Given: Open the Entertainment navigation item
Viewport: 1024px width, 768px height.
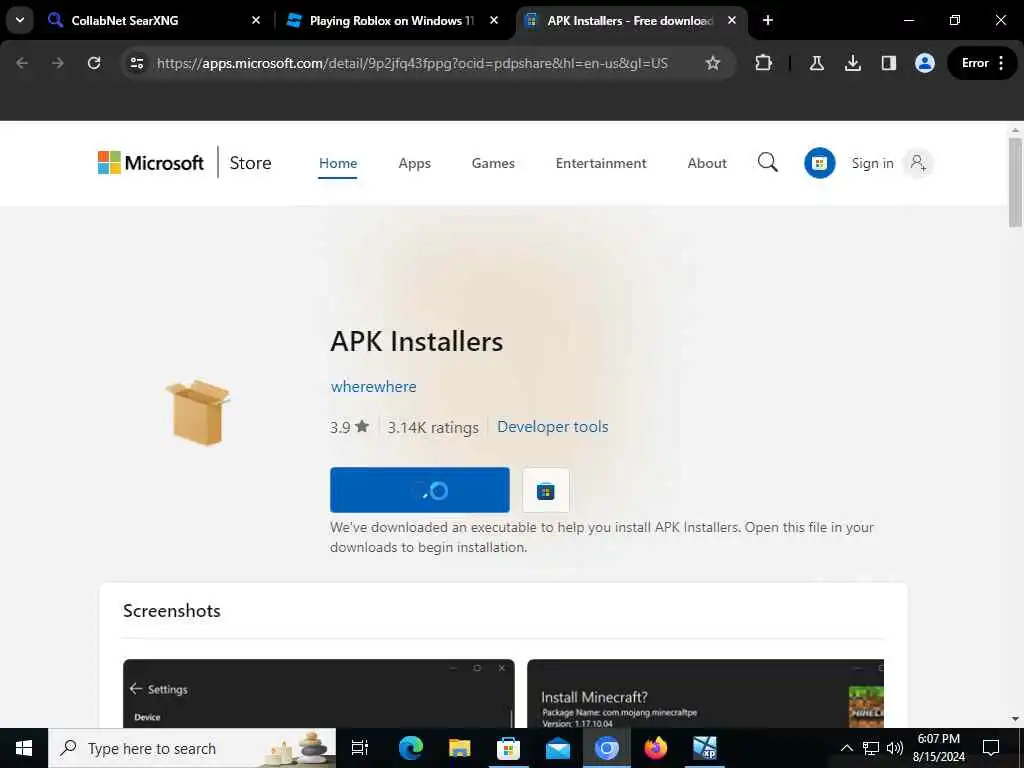Looking at the screenshot, I should click(601, 163).
